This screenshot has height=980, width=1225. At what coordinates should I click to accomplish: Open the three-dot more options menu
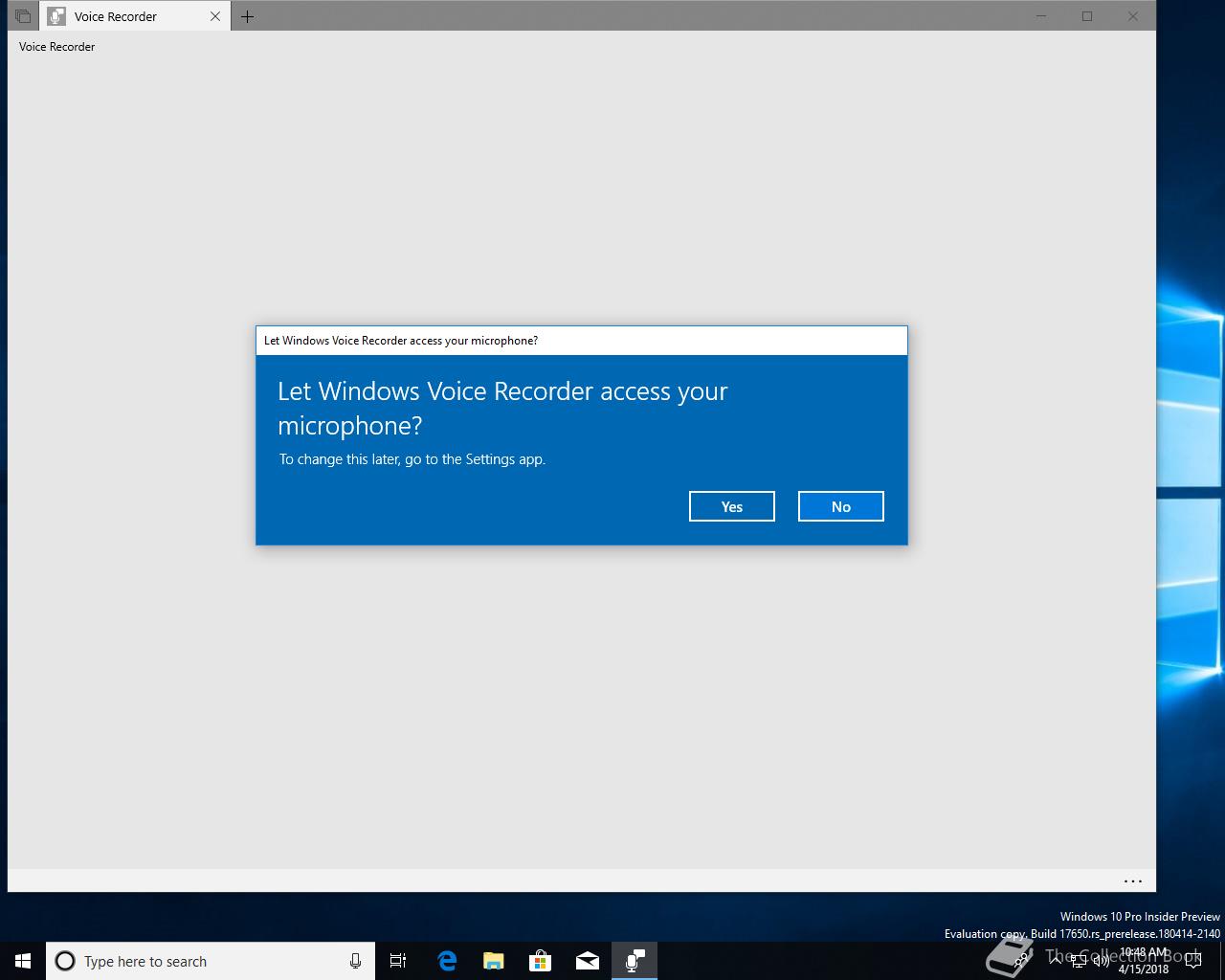tap(1133, 881)
